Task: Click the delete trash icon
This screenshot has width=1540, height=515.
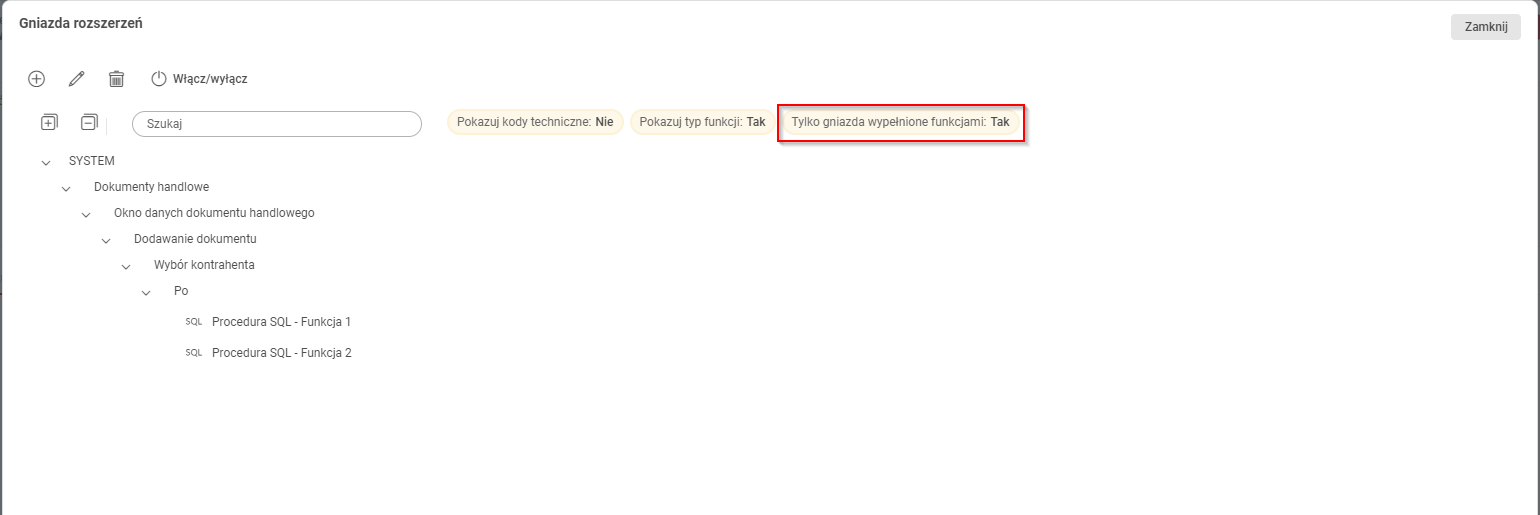Action: 116,78
